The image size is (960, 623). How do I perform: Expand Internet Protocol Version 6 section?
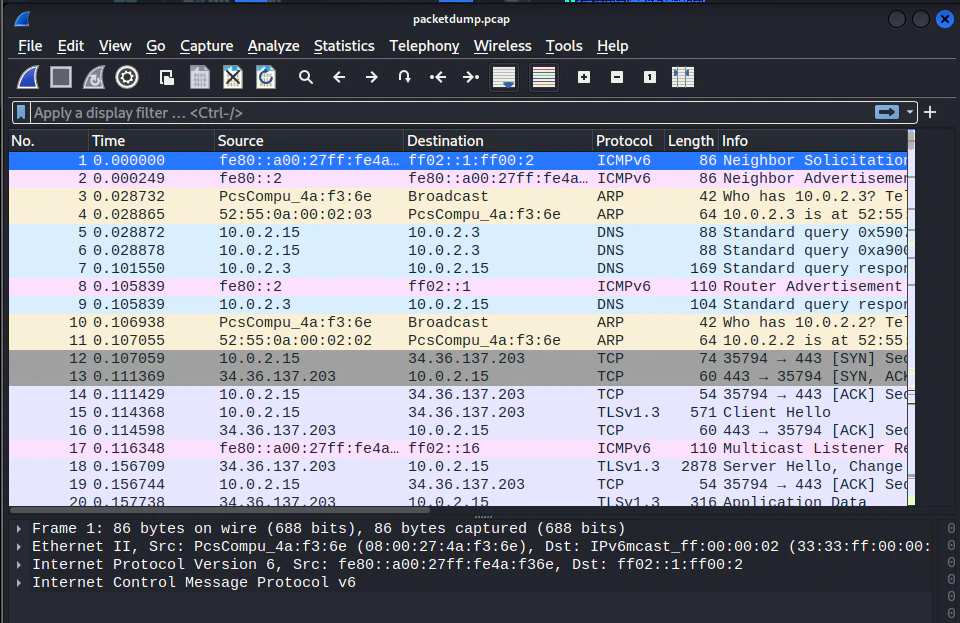tap(19, 565)
